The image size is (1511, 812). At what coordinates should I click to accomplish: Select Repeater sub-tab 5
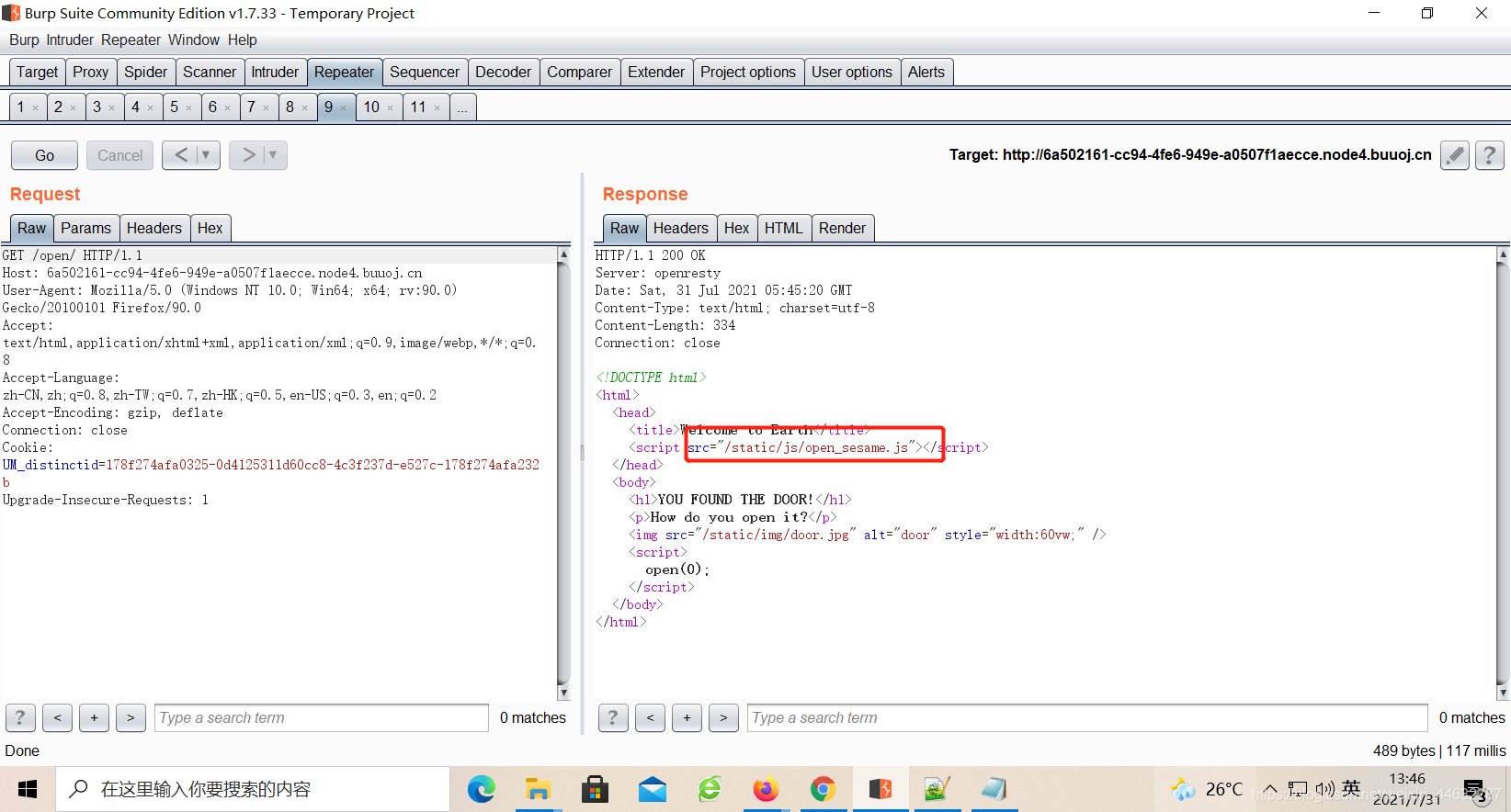click(x=174, y=107)
